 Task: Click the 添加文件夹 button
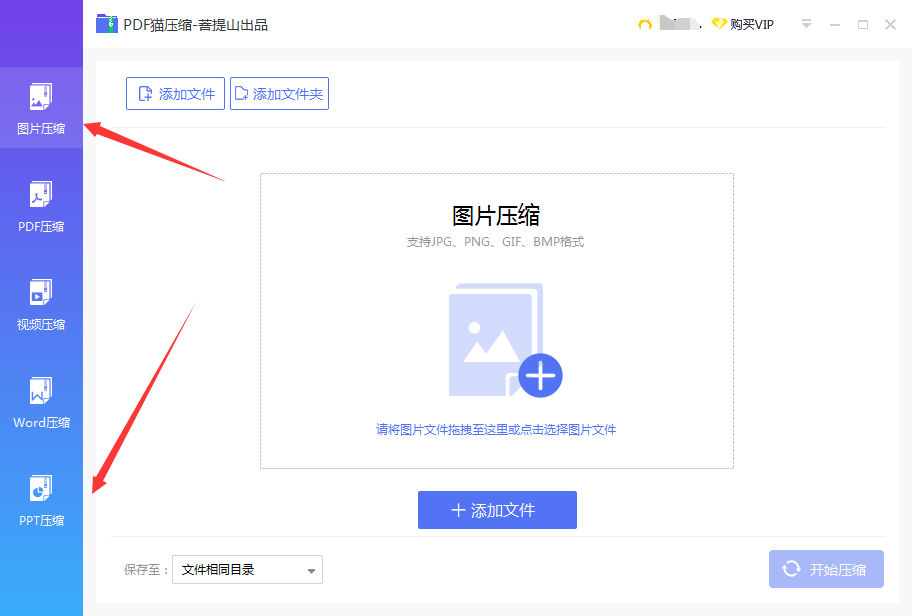pos(279,94)
